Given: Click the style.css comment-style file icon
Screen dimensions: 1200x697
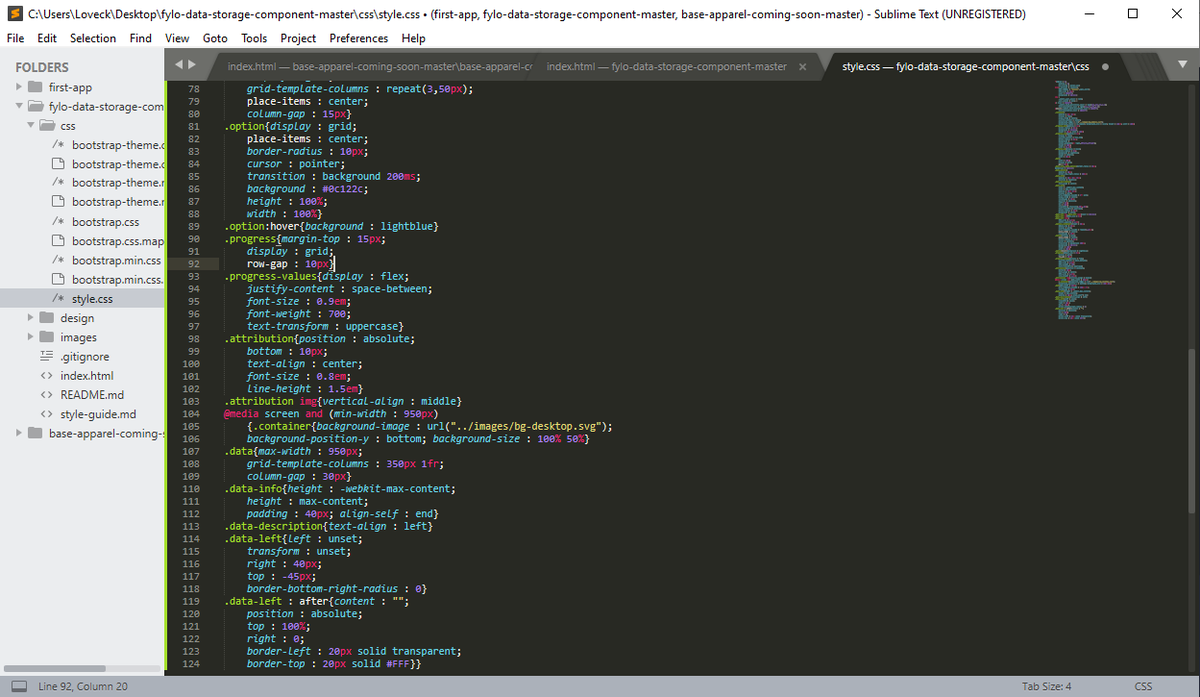Looking at the screenshot, I should (59, 299).
